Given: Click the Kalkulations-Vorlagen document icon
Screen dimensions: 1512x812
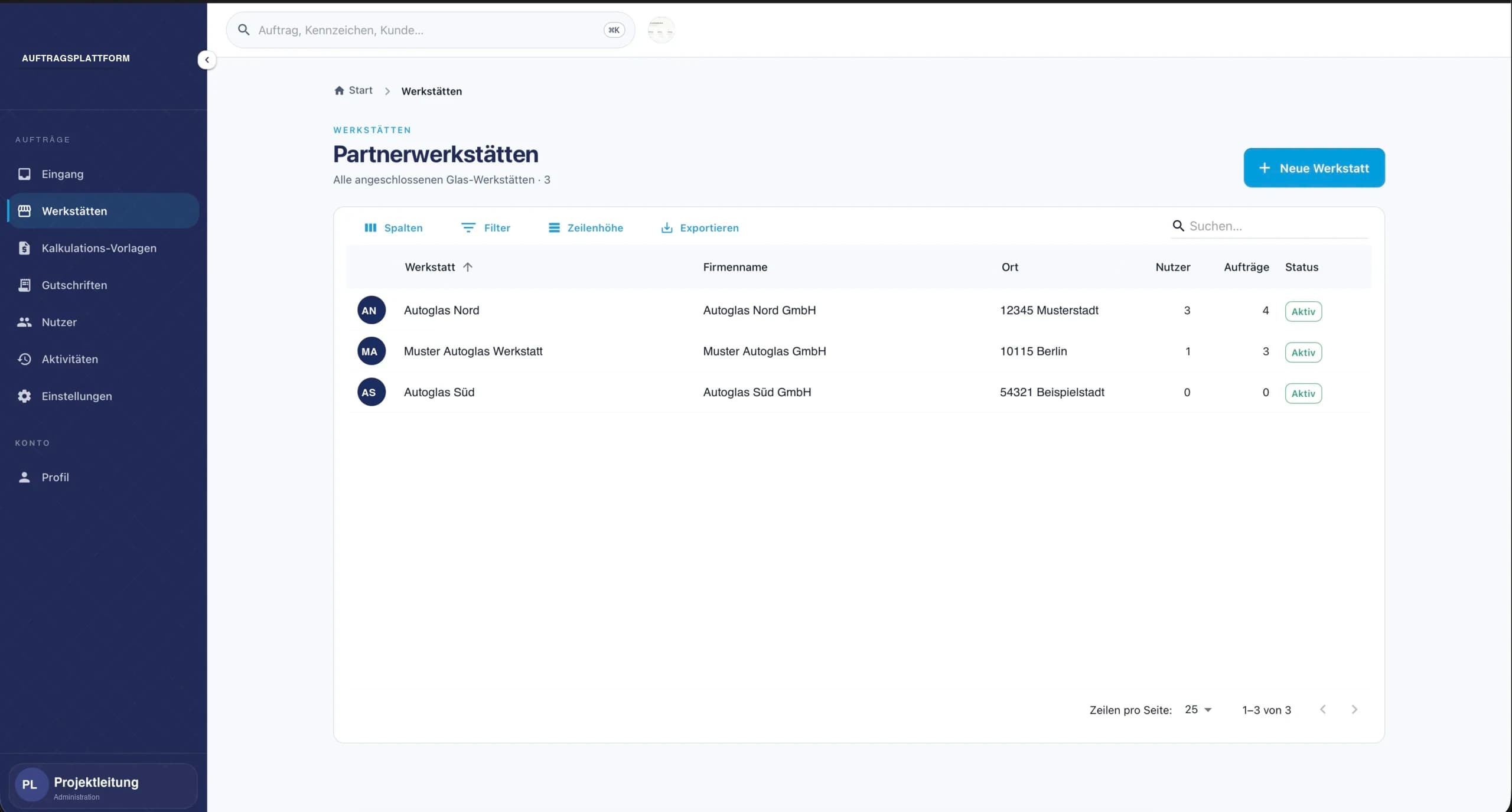Looking at the screenshot, I should pyautogui.click(x=24, y=248).
